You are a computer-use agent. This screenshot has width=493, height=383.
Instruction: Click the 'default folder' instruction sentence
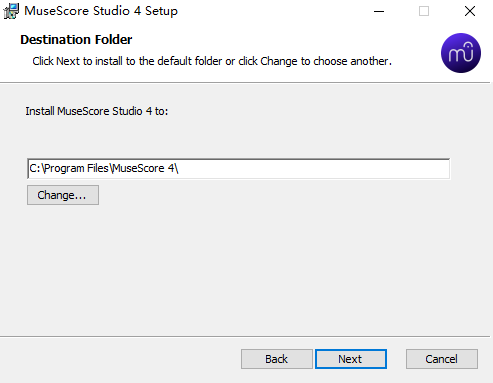(x=212, y=61)
